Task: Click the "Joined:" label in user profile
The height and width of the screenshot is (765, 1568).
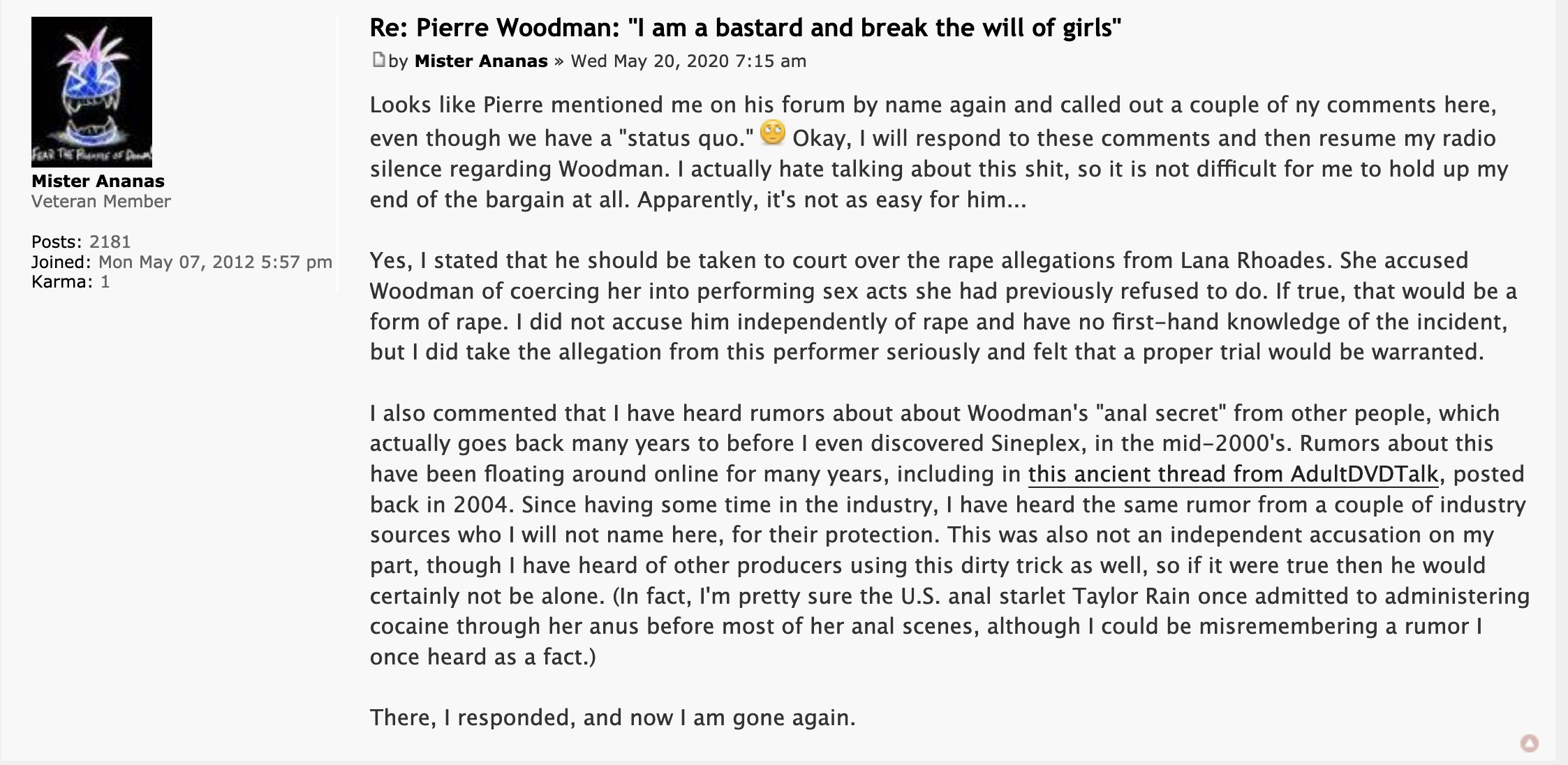Action: [x=61, y=262]
